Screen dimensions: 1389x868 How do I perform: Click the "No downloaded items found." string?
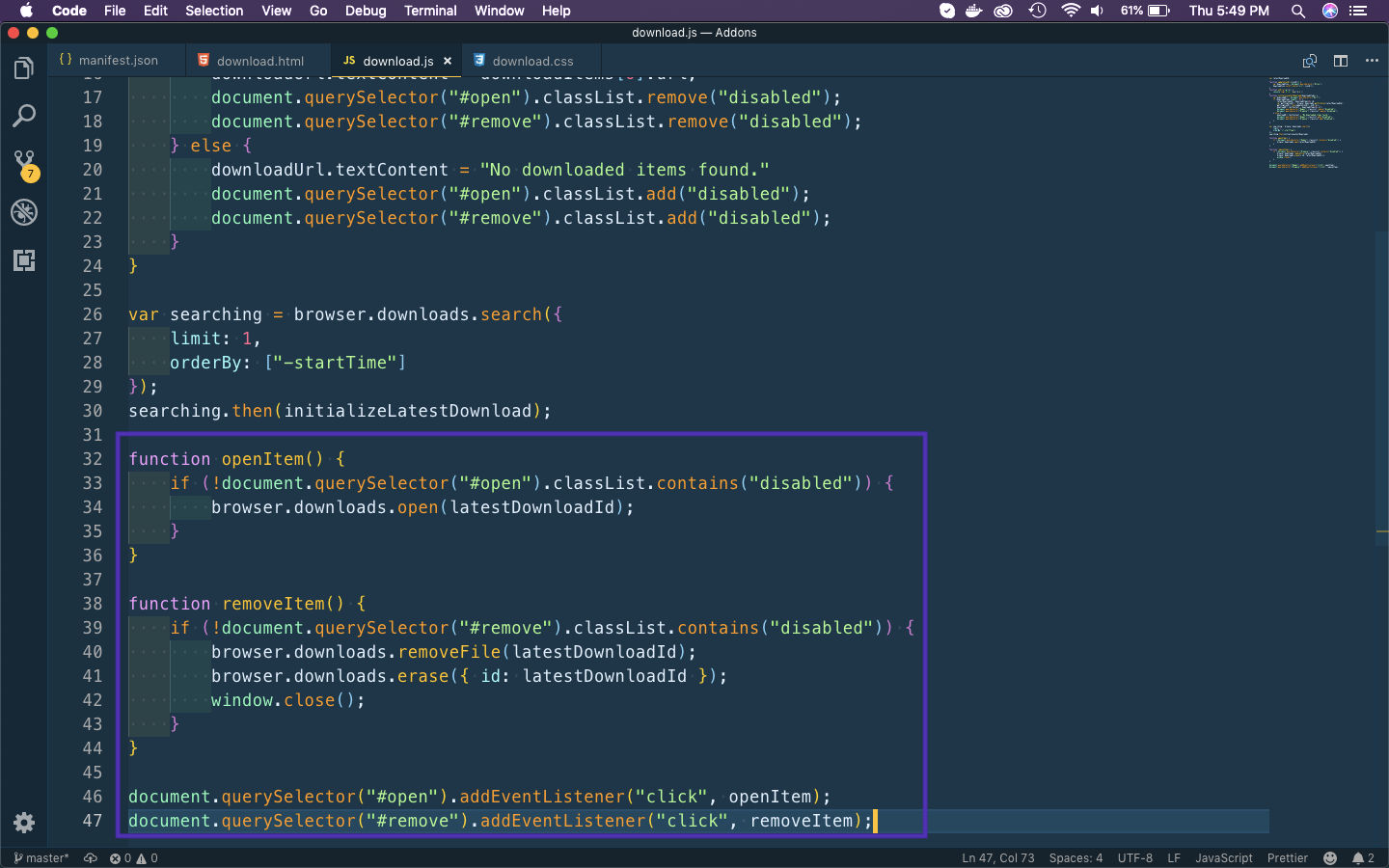(x=625, y=170)
